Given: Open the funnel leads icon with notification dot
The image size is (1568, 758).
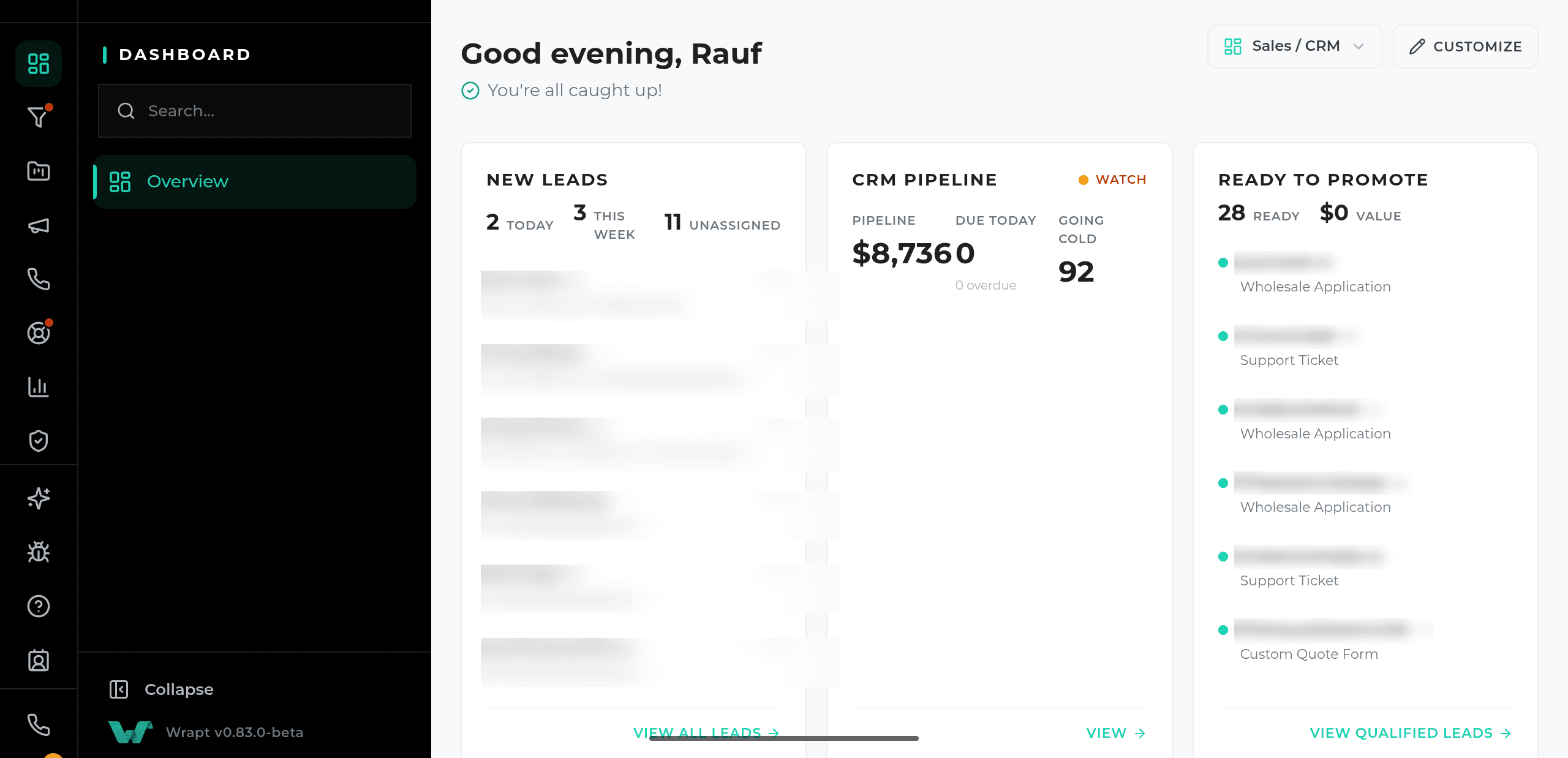Looking at the screenshot, I should point(39,116).
